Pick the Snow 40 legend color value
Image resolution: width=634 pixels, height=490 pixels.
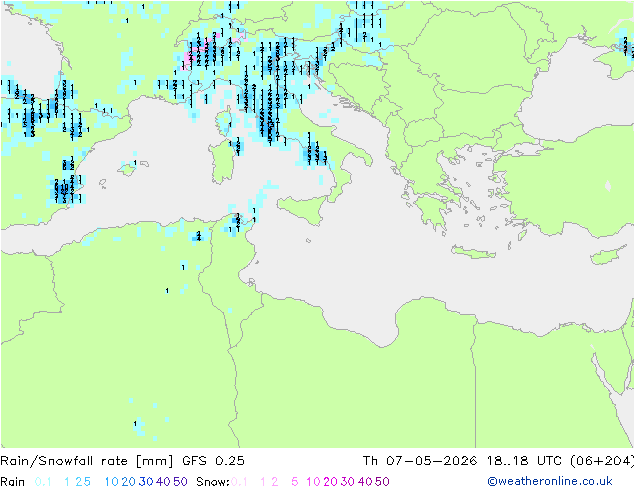pyautogui.click(x=365, y=482)
